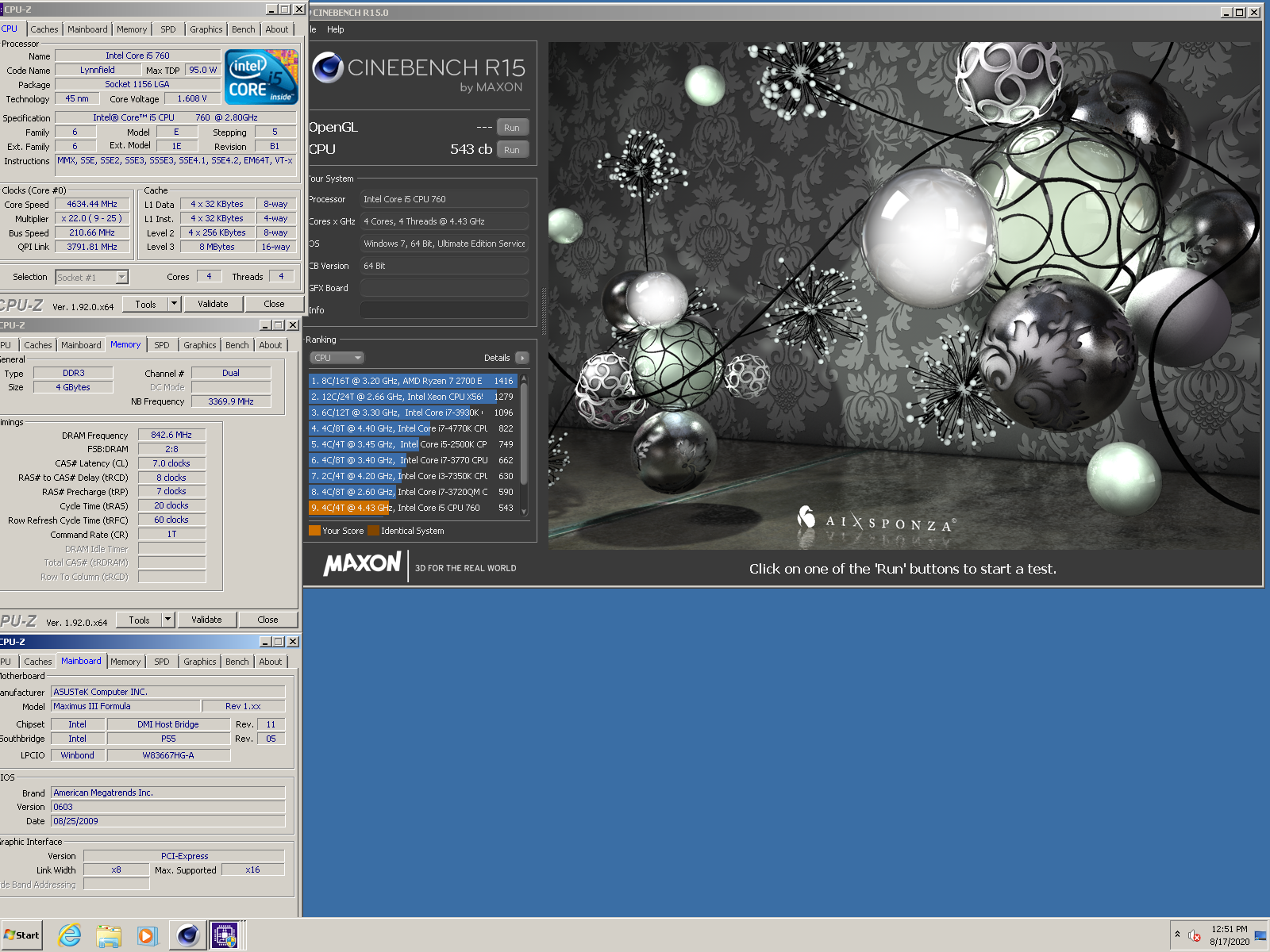Click the Show Desktop tray icon
This screenshot has width=1270, height=952.
point(1260,935)
